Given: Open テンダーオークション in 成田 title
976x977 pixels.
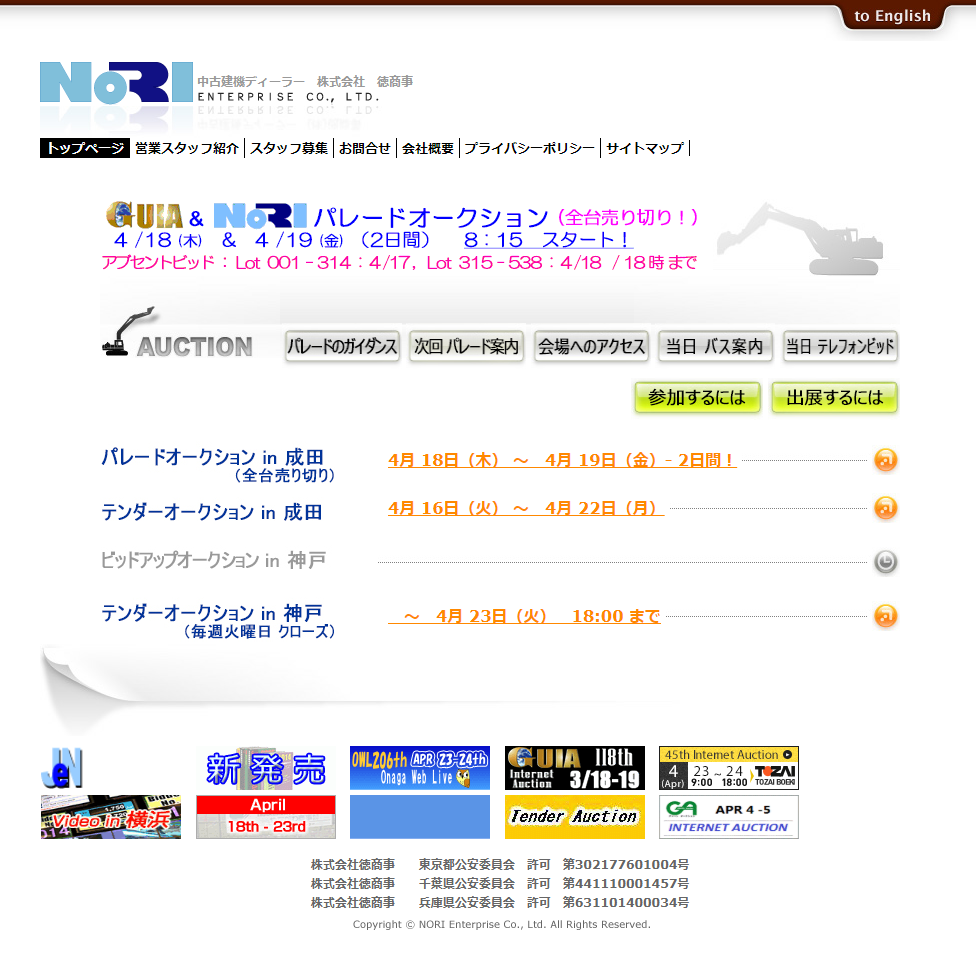Looking at the screenshot, I should [211, 512].
